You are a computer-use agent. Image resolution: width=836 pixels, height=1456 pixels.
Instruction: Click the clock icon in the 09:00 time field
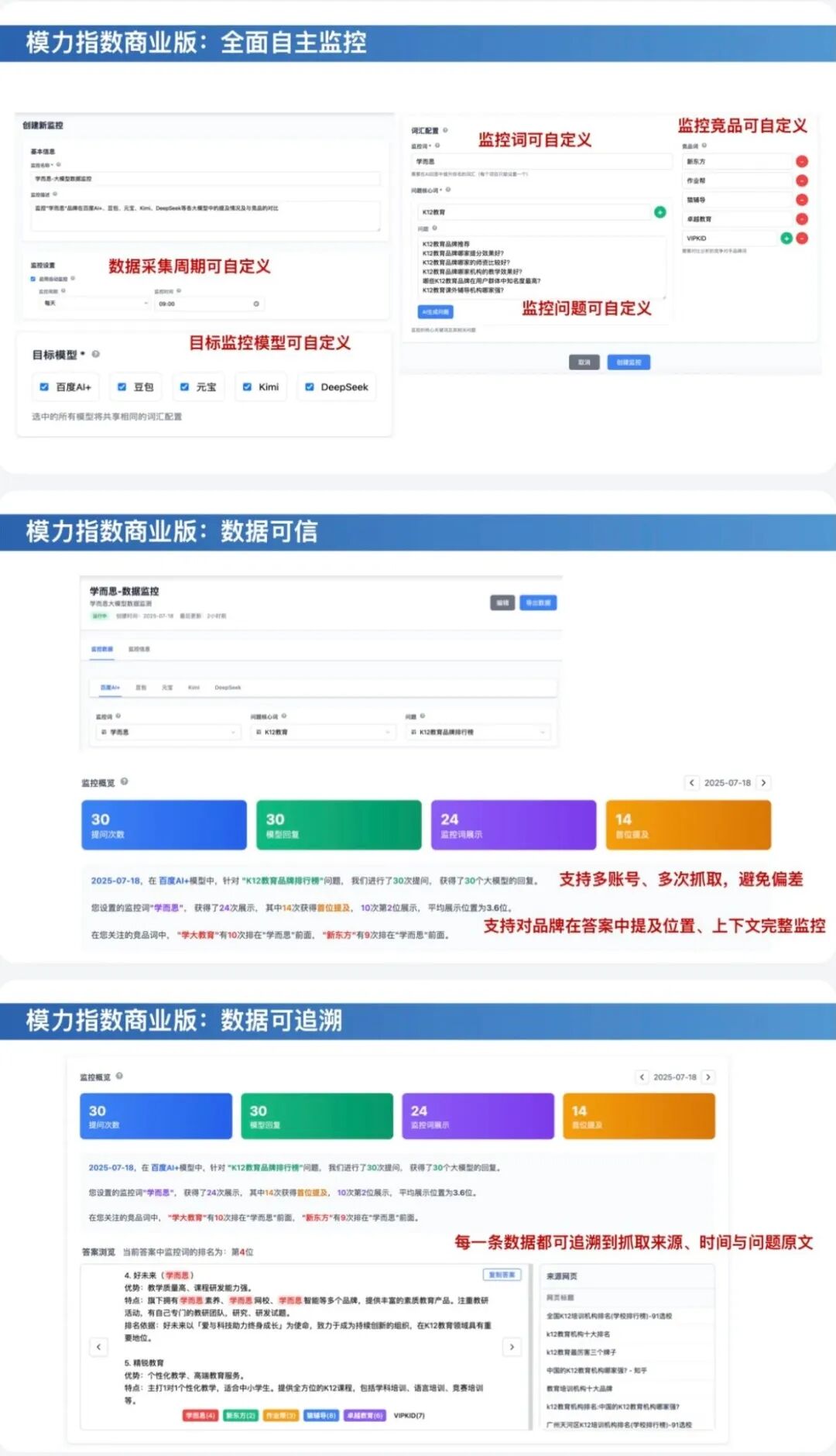(256, 304)
